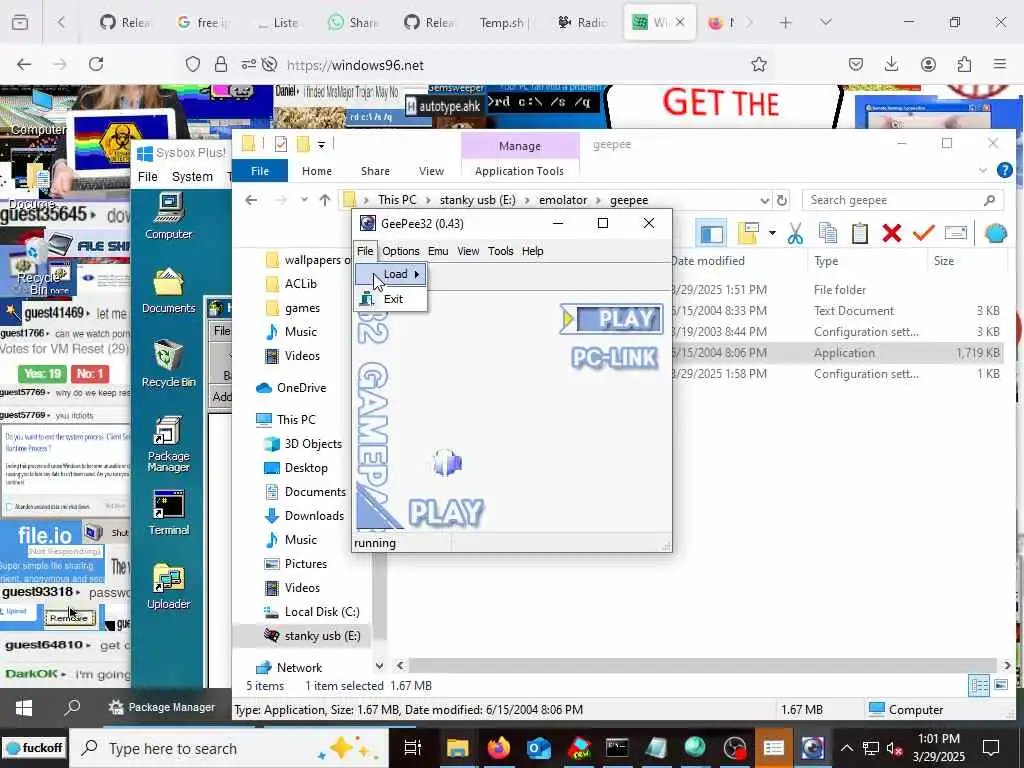Click the red X Delete icon
Screen dimensions: 1024x768
[x=891, y=233]
